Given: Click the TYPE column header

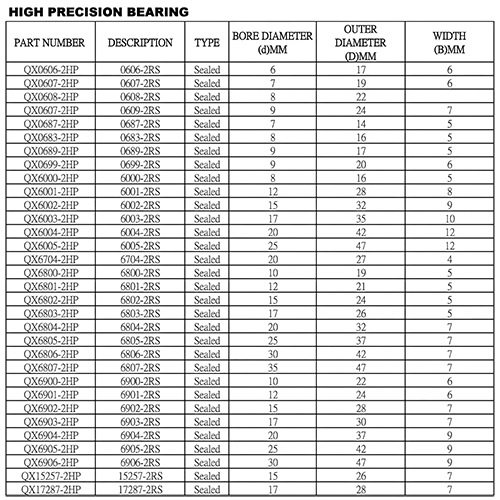Looking at the screenshot, I should point(207,42).
